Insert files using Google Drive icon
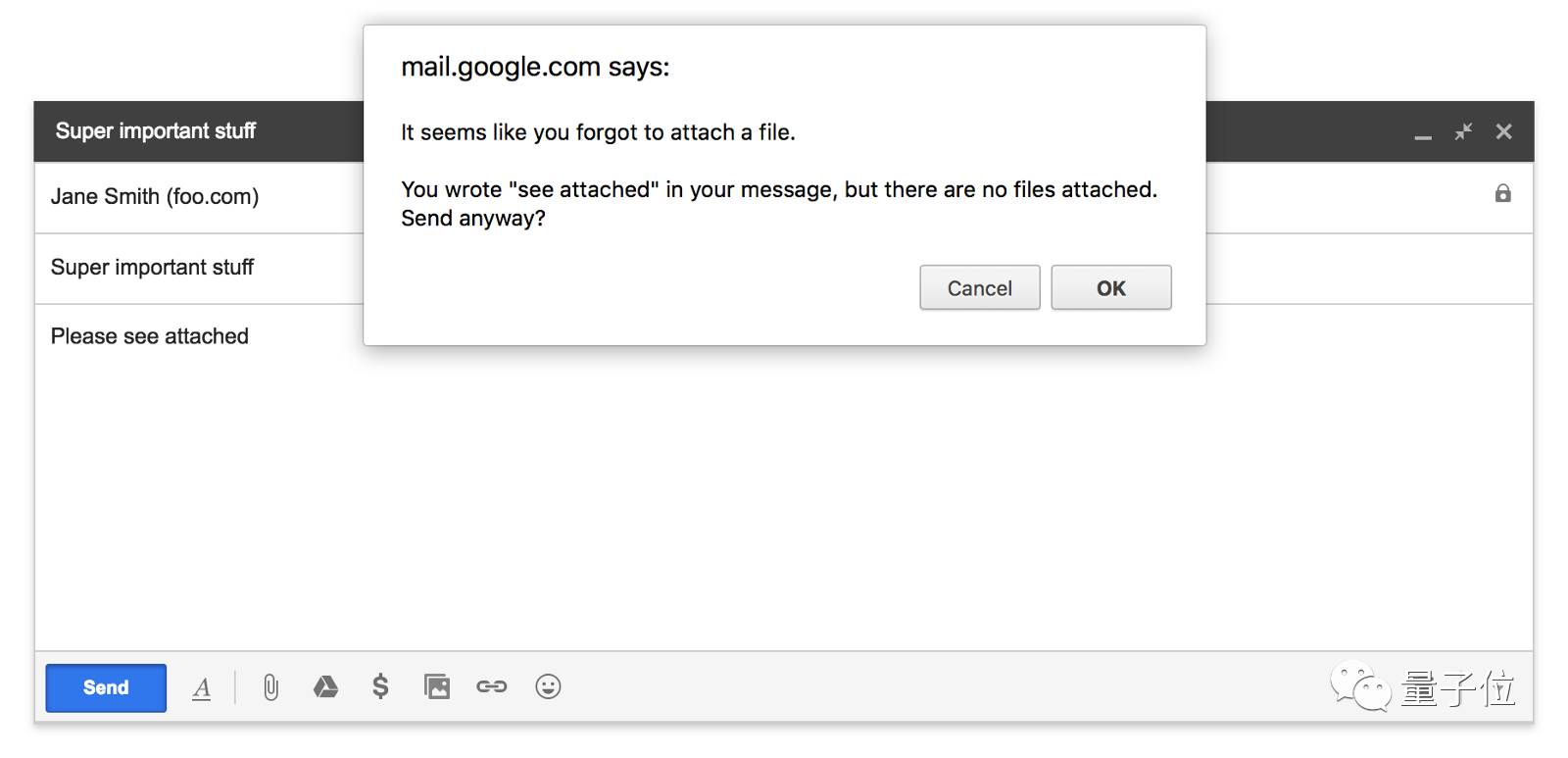 point(325,687)
